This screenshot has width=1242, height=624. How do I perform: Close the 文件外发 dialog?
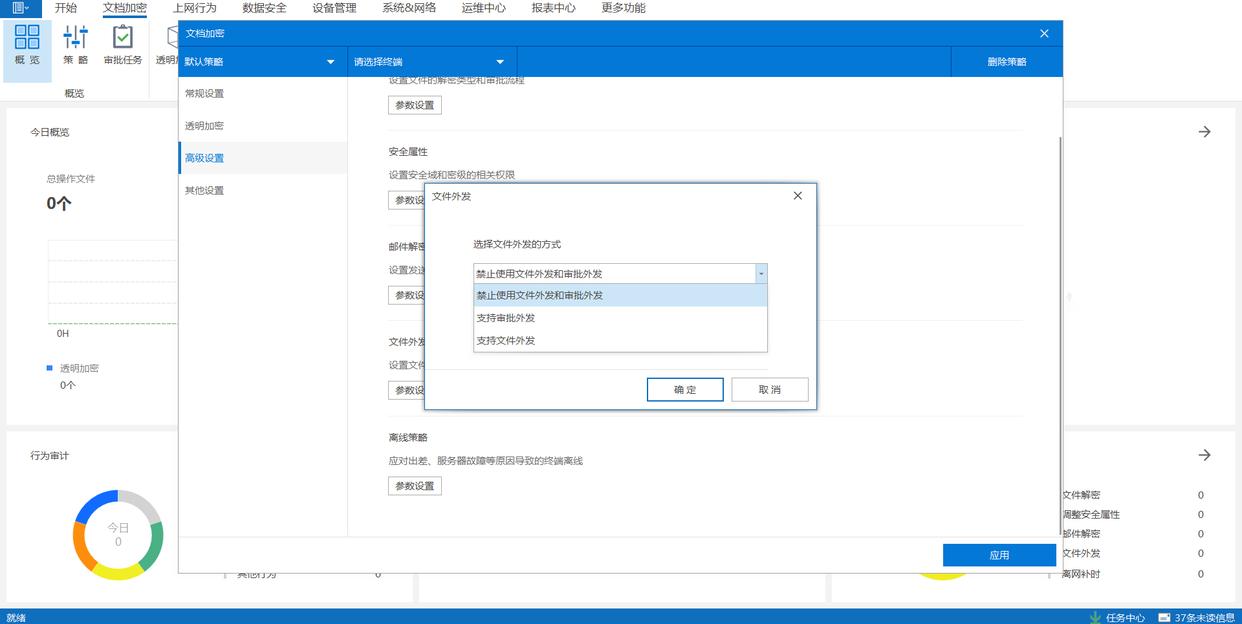(x=797, y=196)
